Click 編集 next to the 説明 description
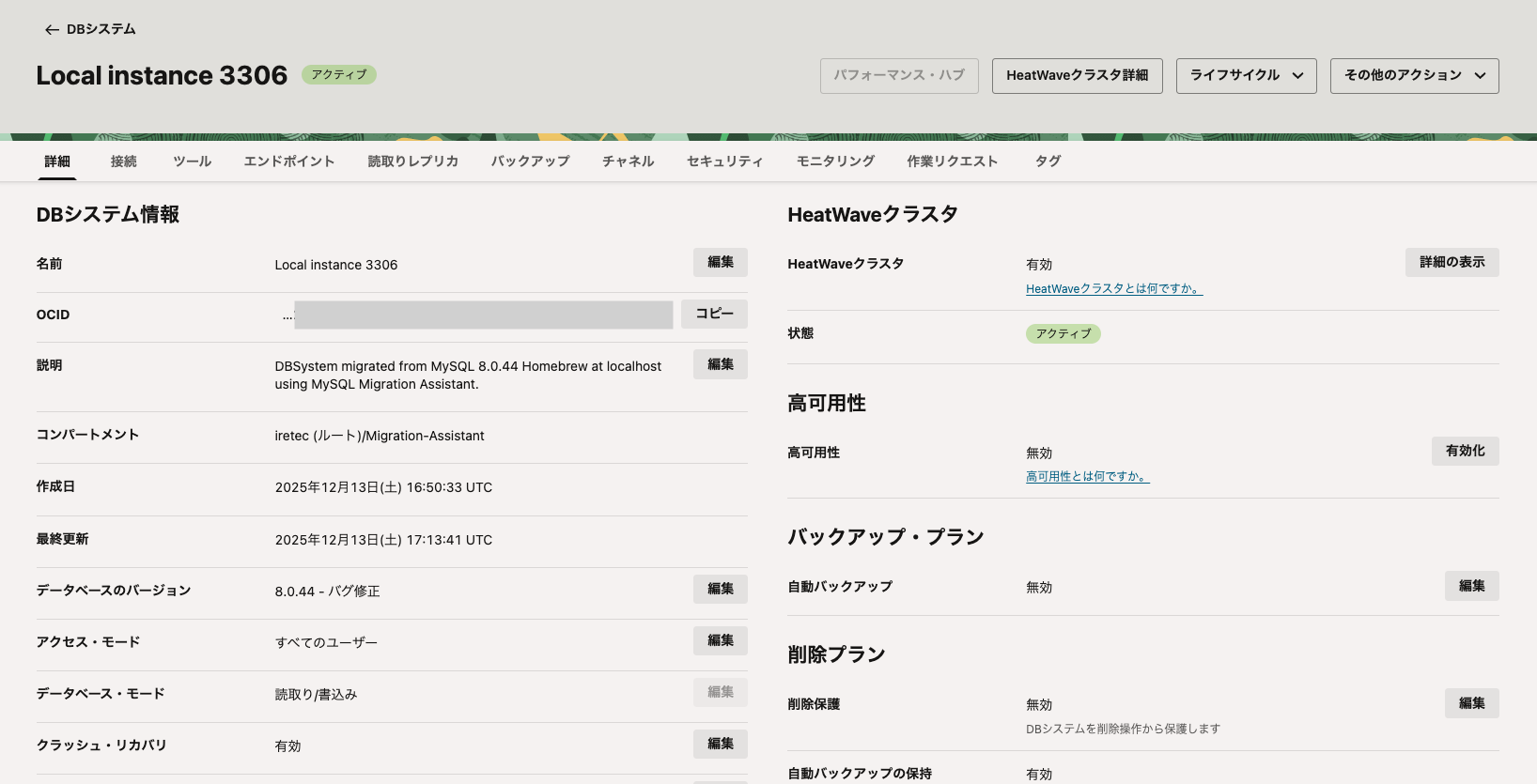 720,365
